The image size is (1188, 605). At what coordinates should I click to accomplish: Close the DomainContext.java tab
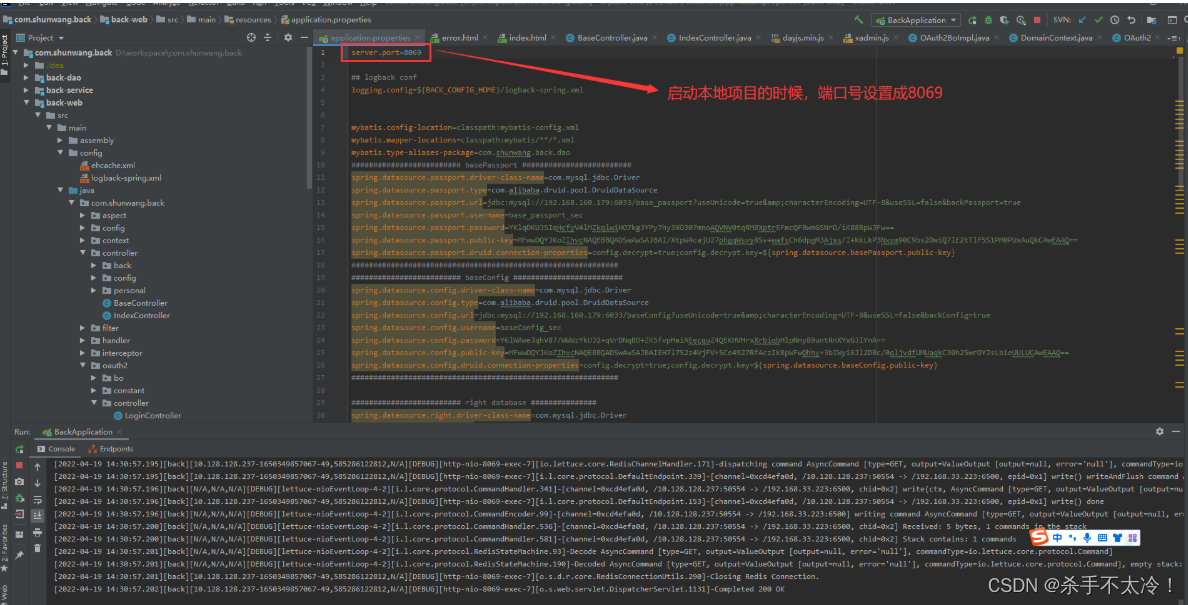(1100, 38)
